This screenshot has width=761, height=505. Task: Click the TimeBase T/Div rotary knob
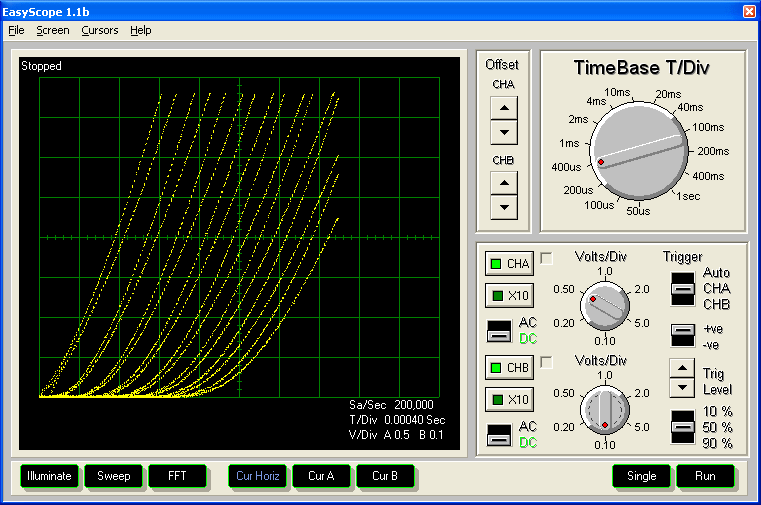[x=640, y=152]
